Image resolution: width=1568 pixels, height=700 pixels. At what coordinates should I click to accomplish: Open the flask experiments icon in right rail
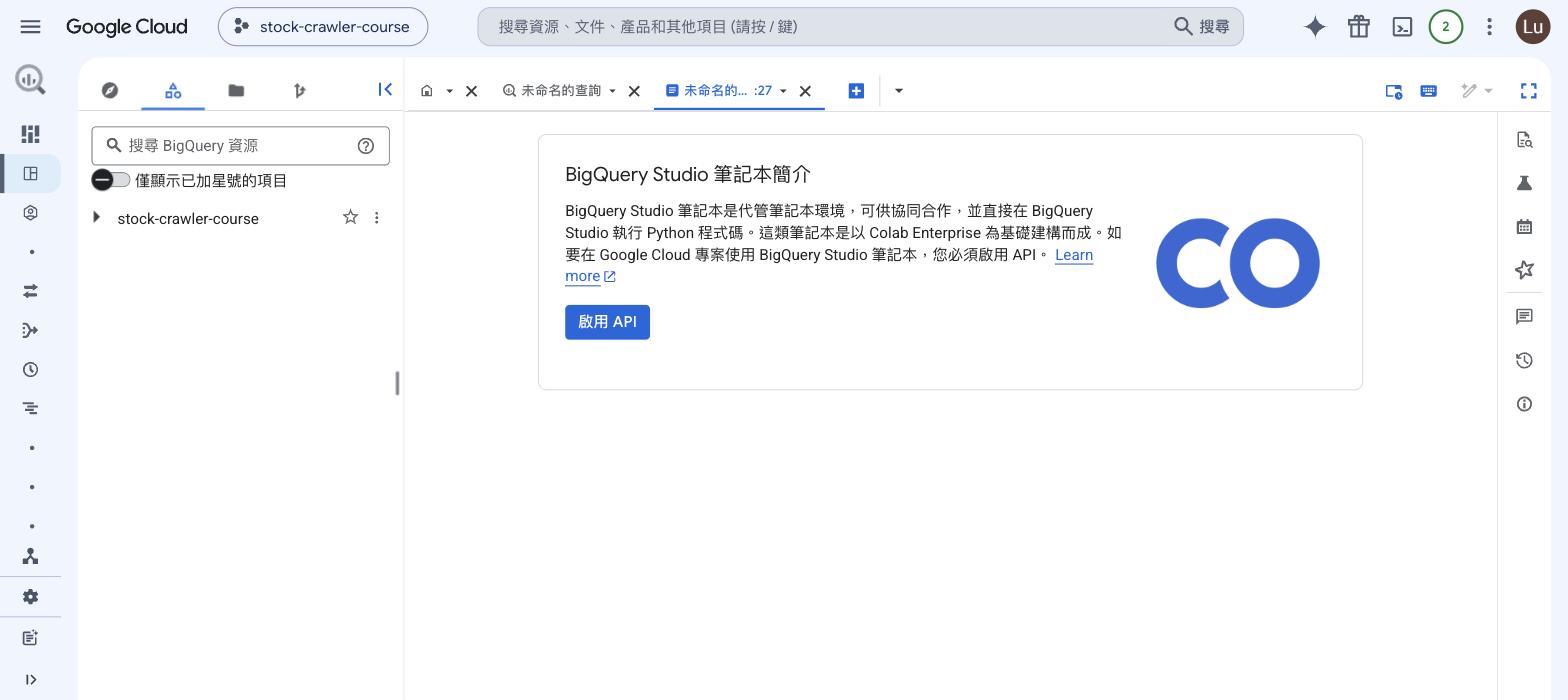[1524, 183]
